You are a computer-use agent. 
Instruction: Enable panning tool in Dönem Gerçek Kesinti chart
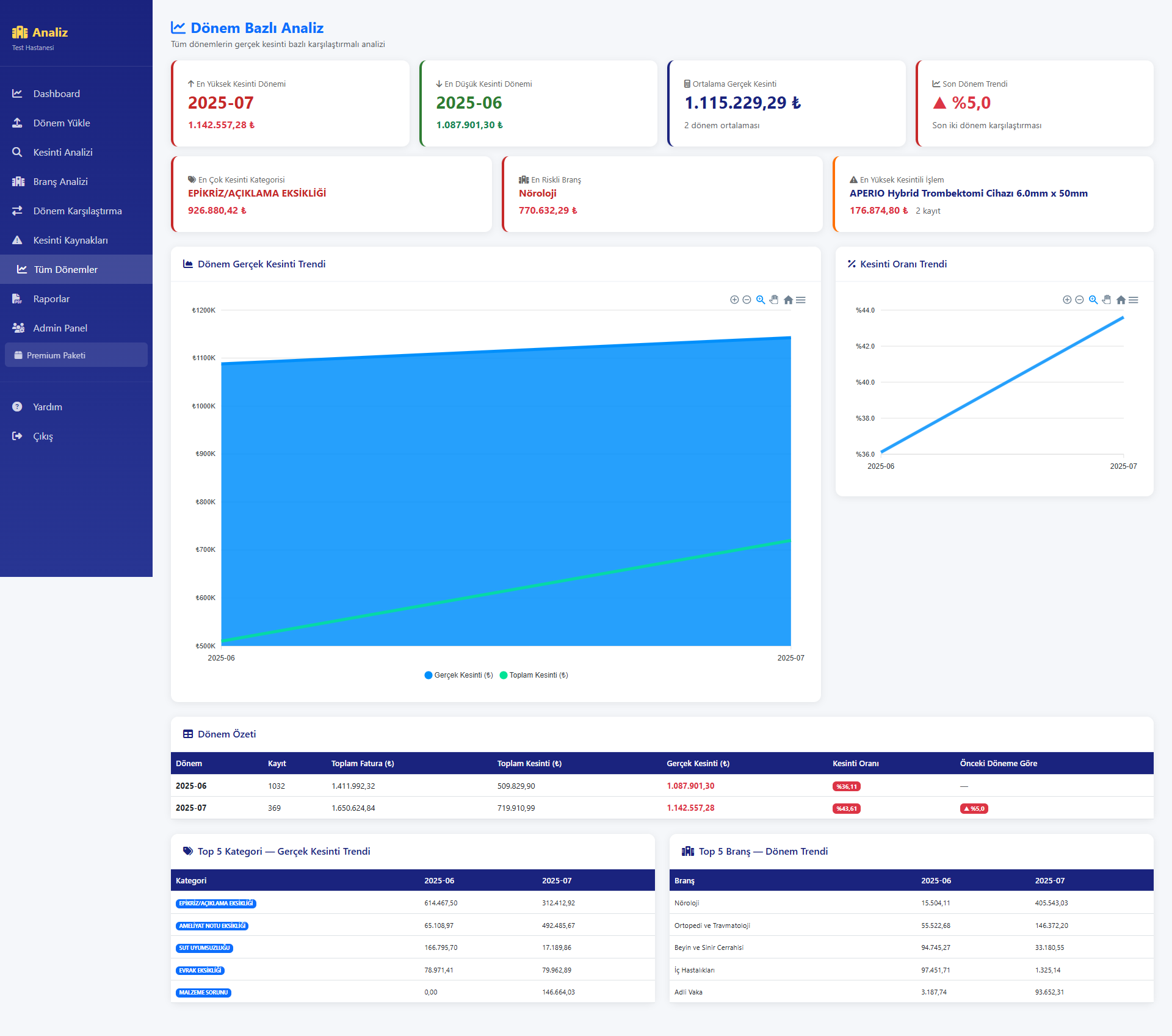(x=774, y=300)
